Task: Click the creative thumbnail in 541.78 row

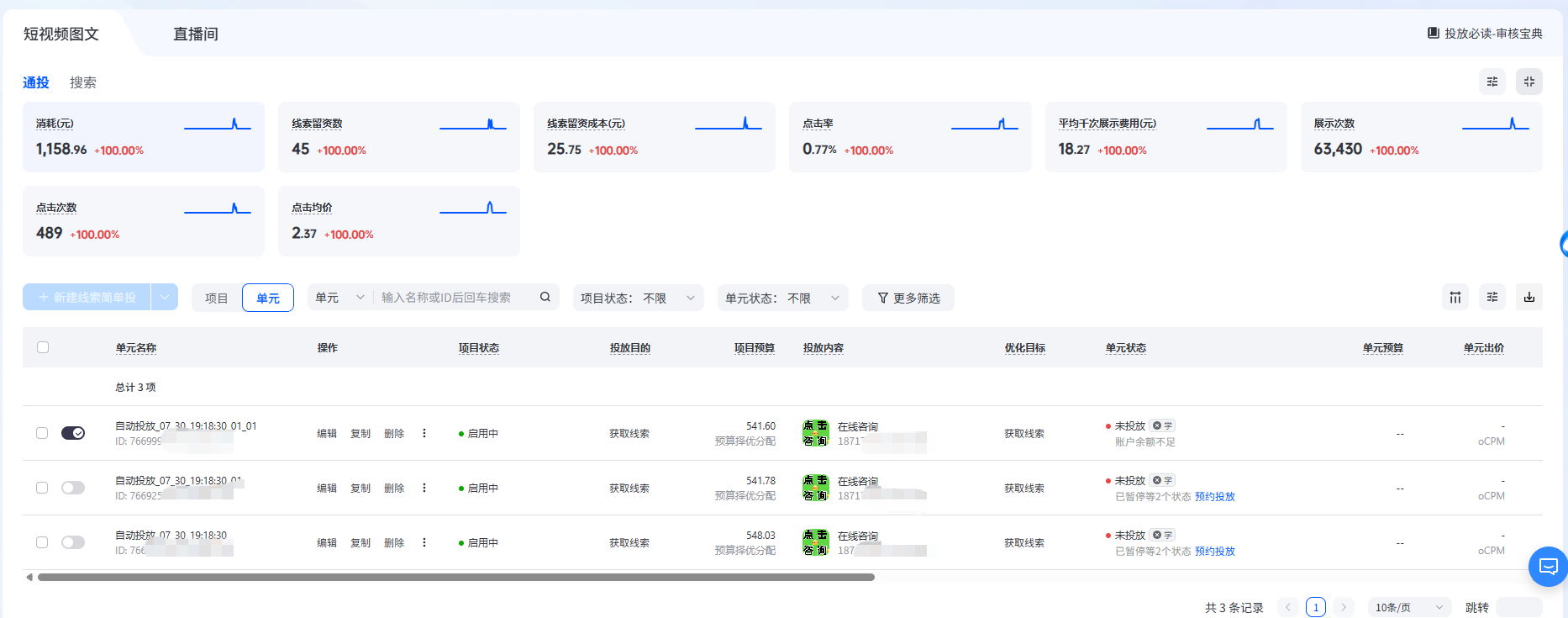Action: 816,488
